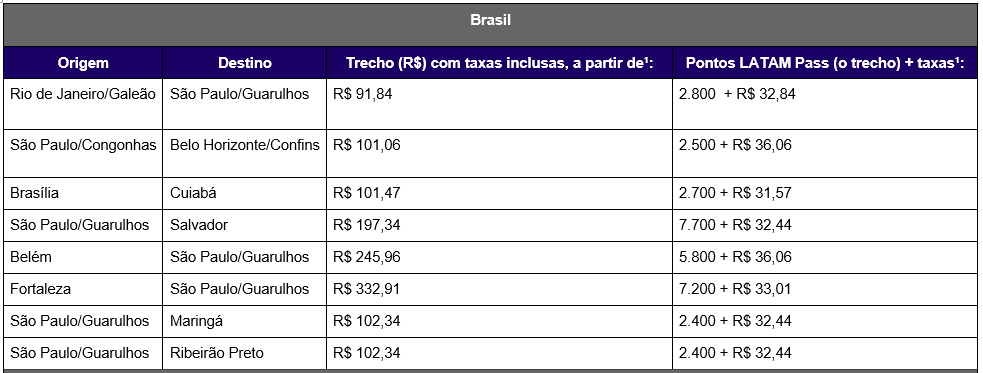This screenshot has width=983, height=373.
Task: Select the Rio de Janeiro/Galeão origin cell
Action: pos(83,104)
